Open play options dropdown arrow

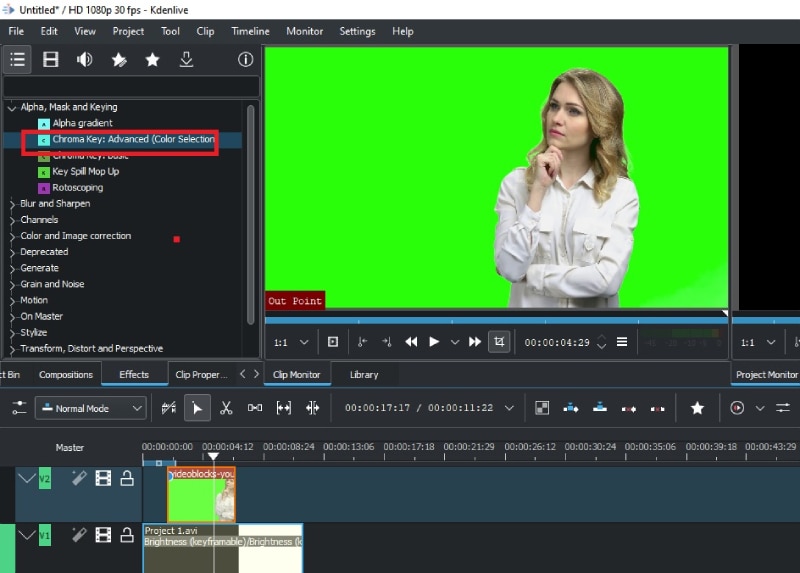pyautogui.click(x=455, y=342)
